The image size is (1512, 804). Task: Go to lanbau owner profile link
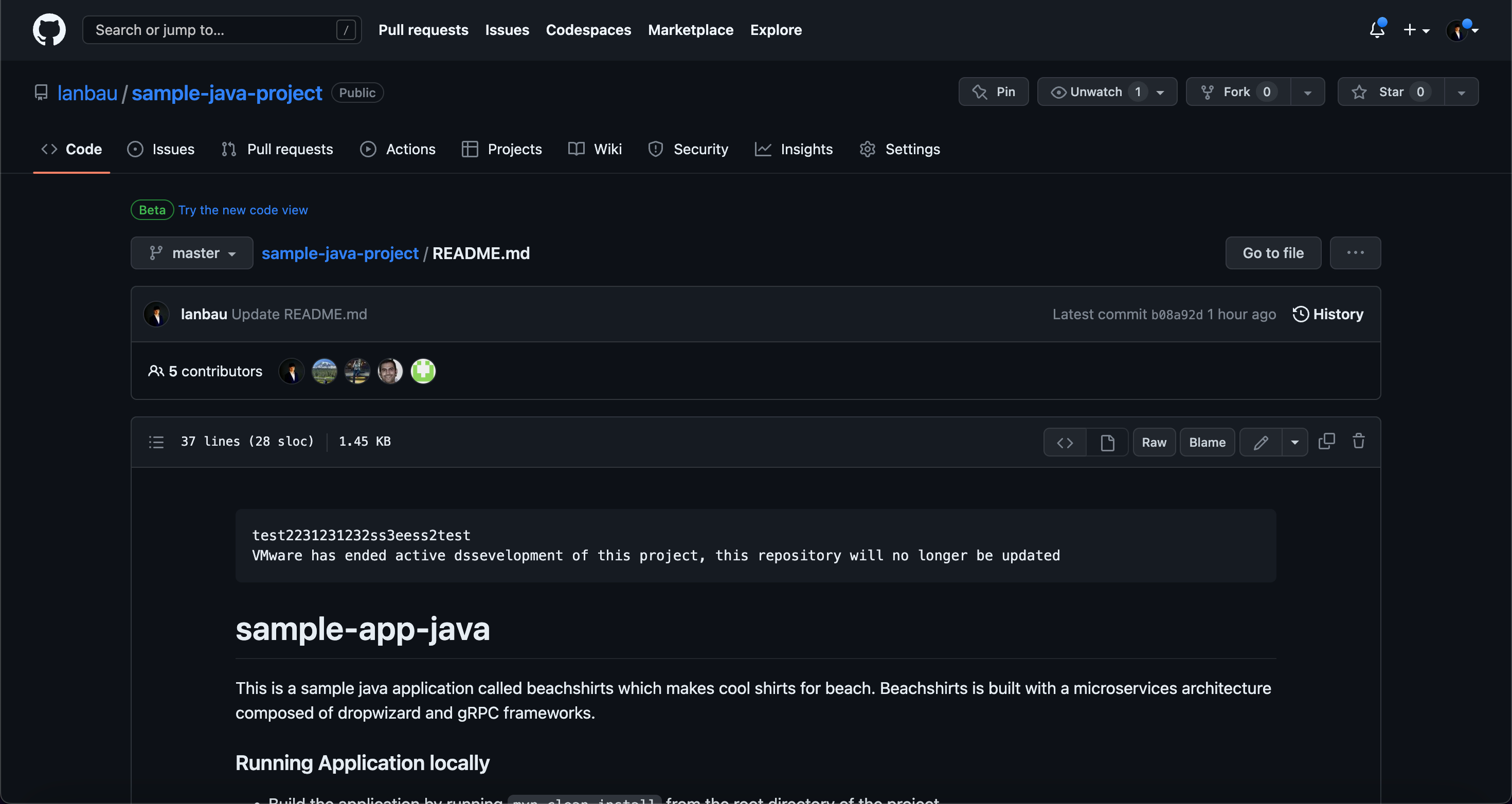tap(87, 93)
